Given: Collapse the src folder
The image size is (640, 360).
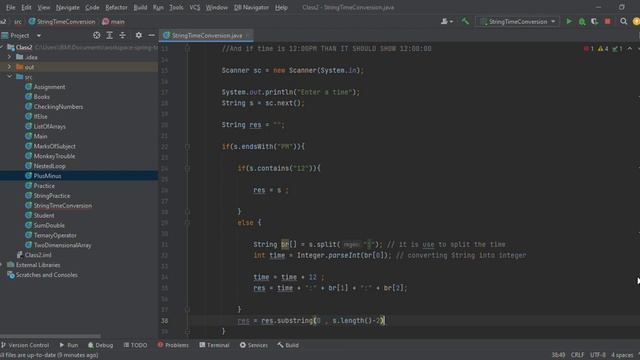Looking at the screenshot, I should [9, 77].
